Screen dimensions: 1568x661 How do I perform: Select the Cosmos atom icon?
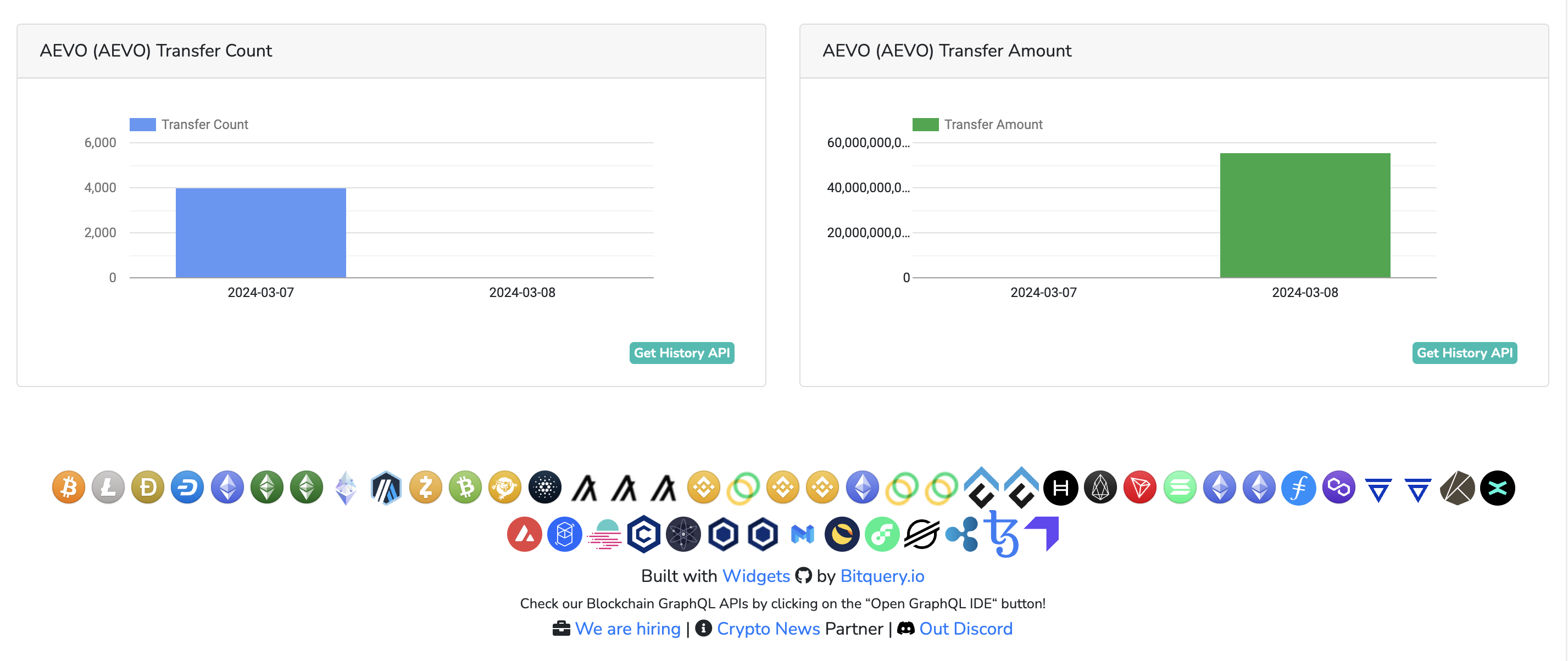pyautogui.click(x=683, y=535)
